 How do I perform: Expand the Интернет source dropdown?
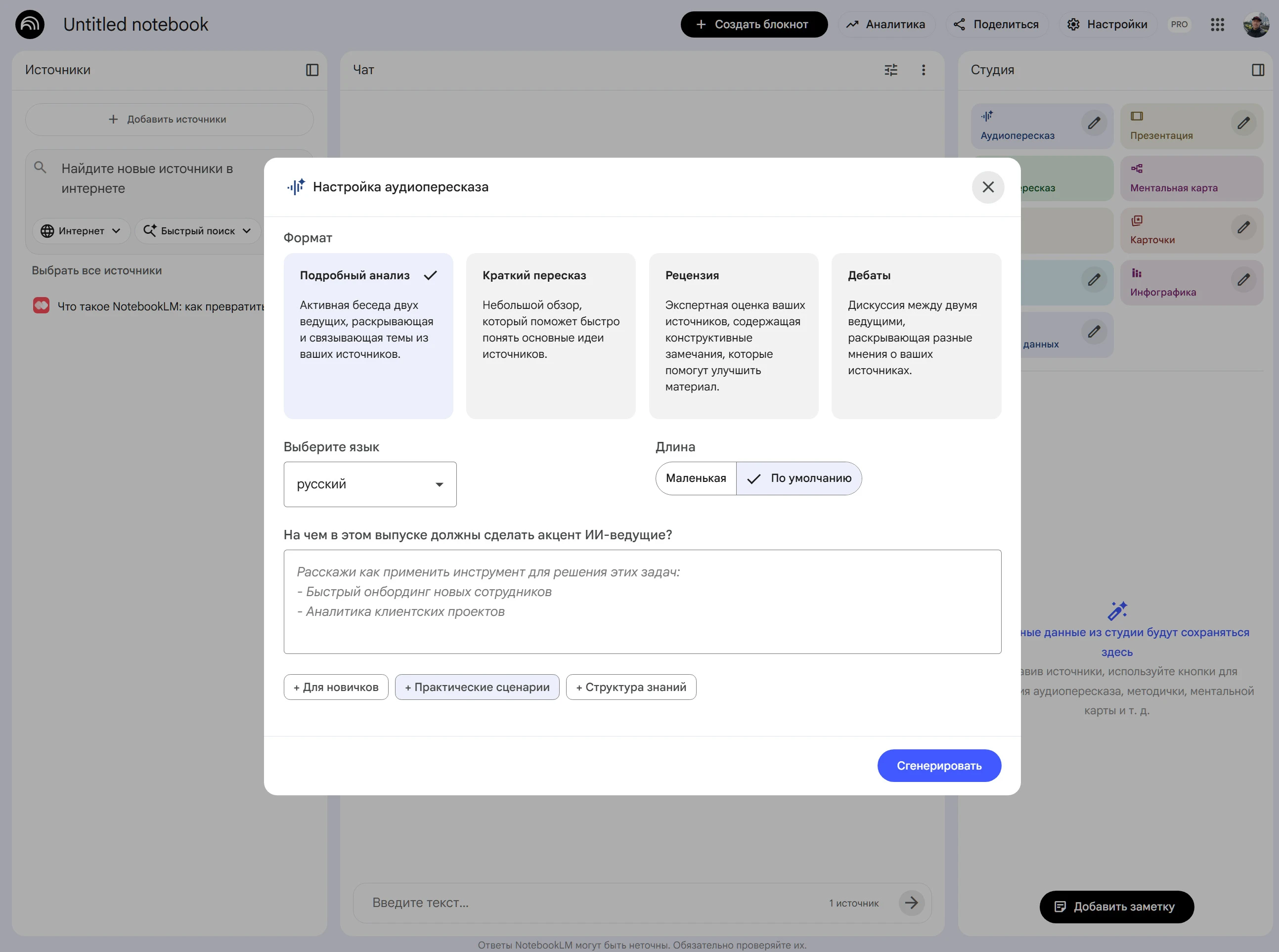[x=81, y=231]
